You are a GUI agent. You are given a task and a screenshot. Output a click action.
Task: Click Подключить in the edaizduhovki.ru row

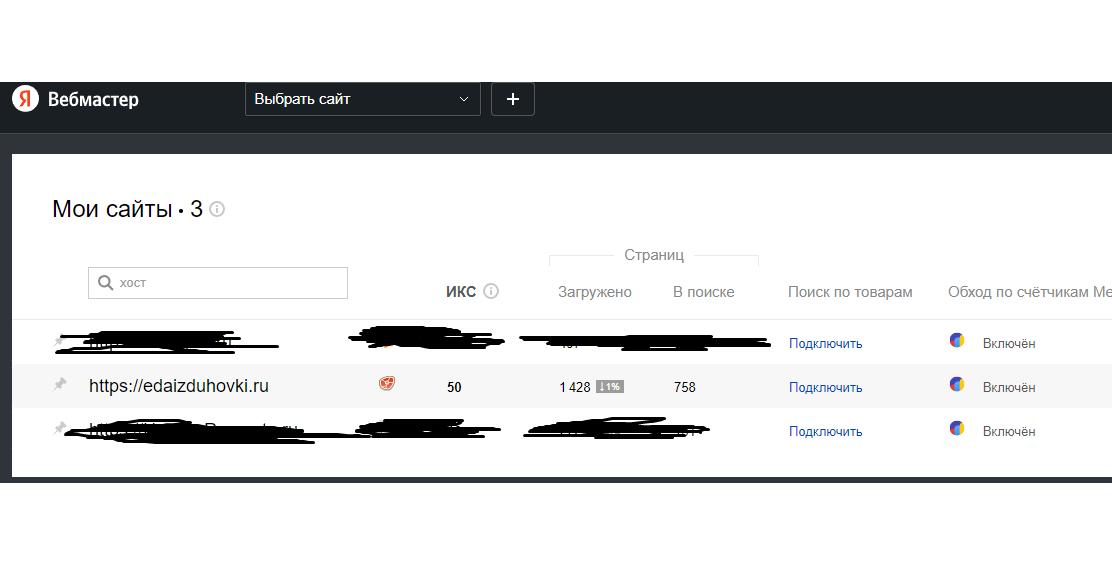coord(825,387)
